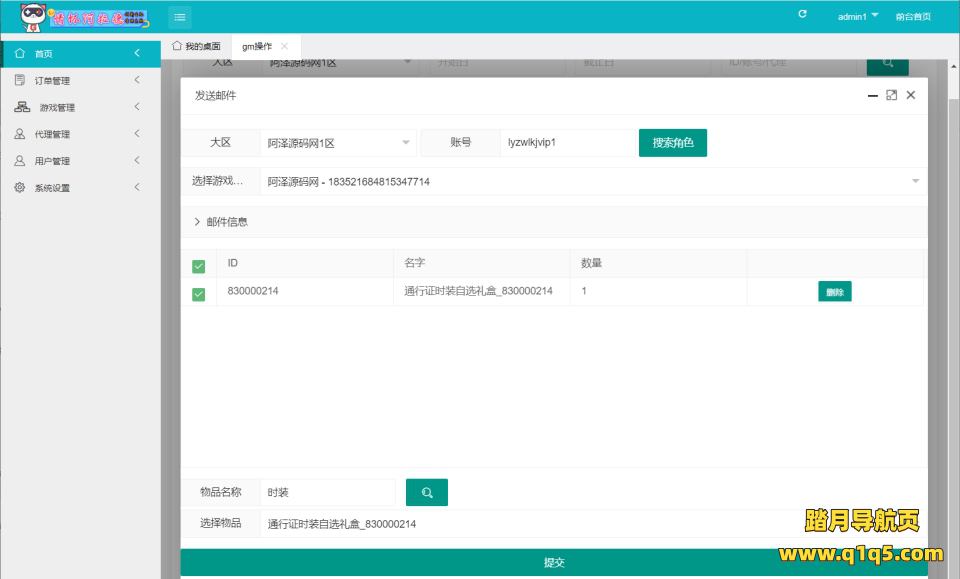This screenshot has height=579, width=960.
Task: Uncheck the row checkbox for 830000214
Action: click(x=198, y=294)
